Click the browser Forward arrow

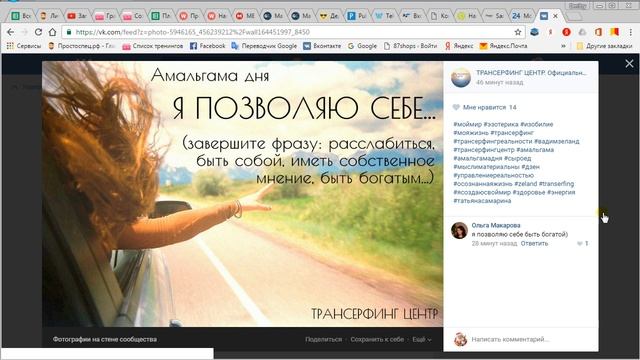tap(24, 32)
